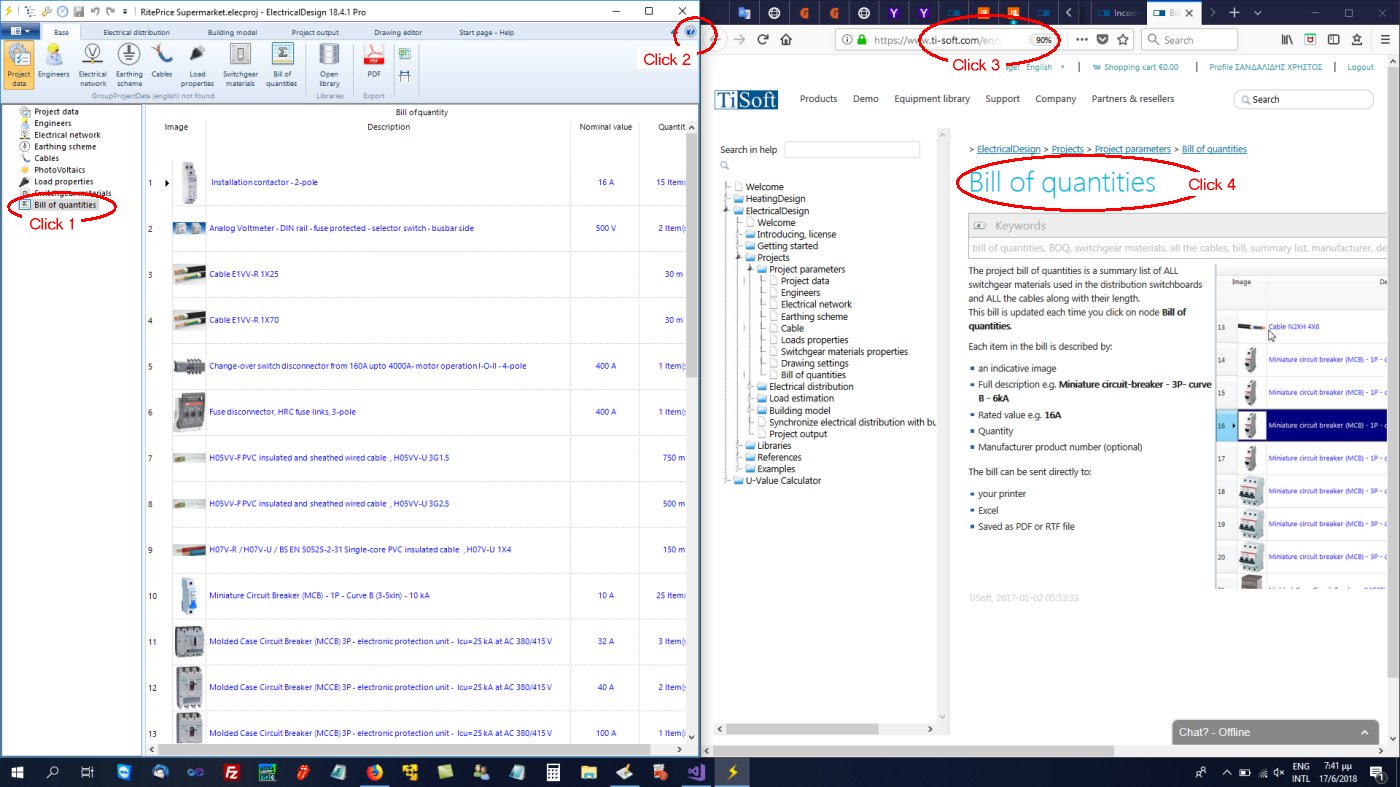Switch to the Electrical distribution ribbon tab
The height and width of the screenshot is (787, 1400).
(x=137, y=32)
